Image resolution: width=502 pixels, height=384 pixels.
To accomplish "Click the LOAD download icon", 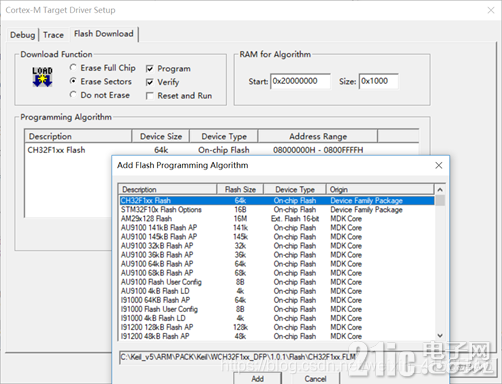I will pyautogui.click(x=42, y=77).
